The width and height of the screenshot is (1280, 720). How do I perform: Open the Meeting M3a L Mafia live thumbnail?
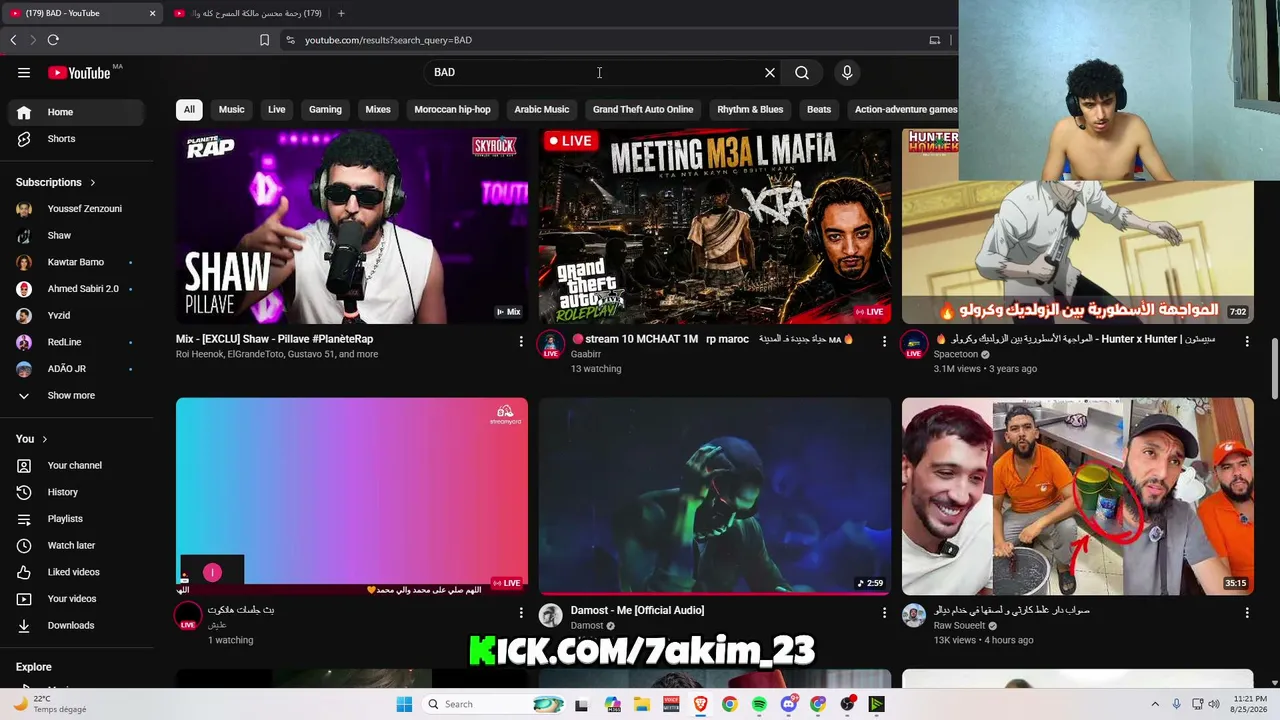pos(715,226)
